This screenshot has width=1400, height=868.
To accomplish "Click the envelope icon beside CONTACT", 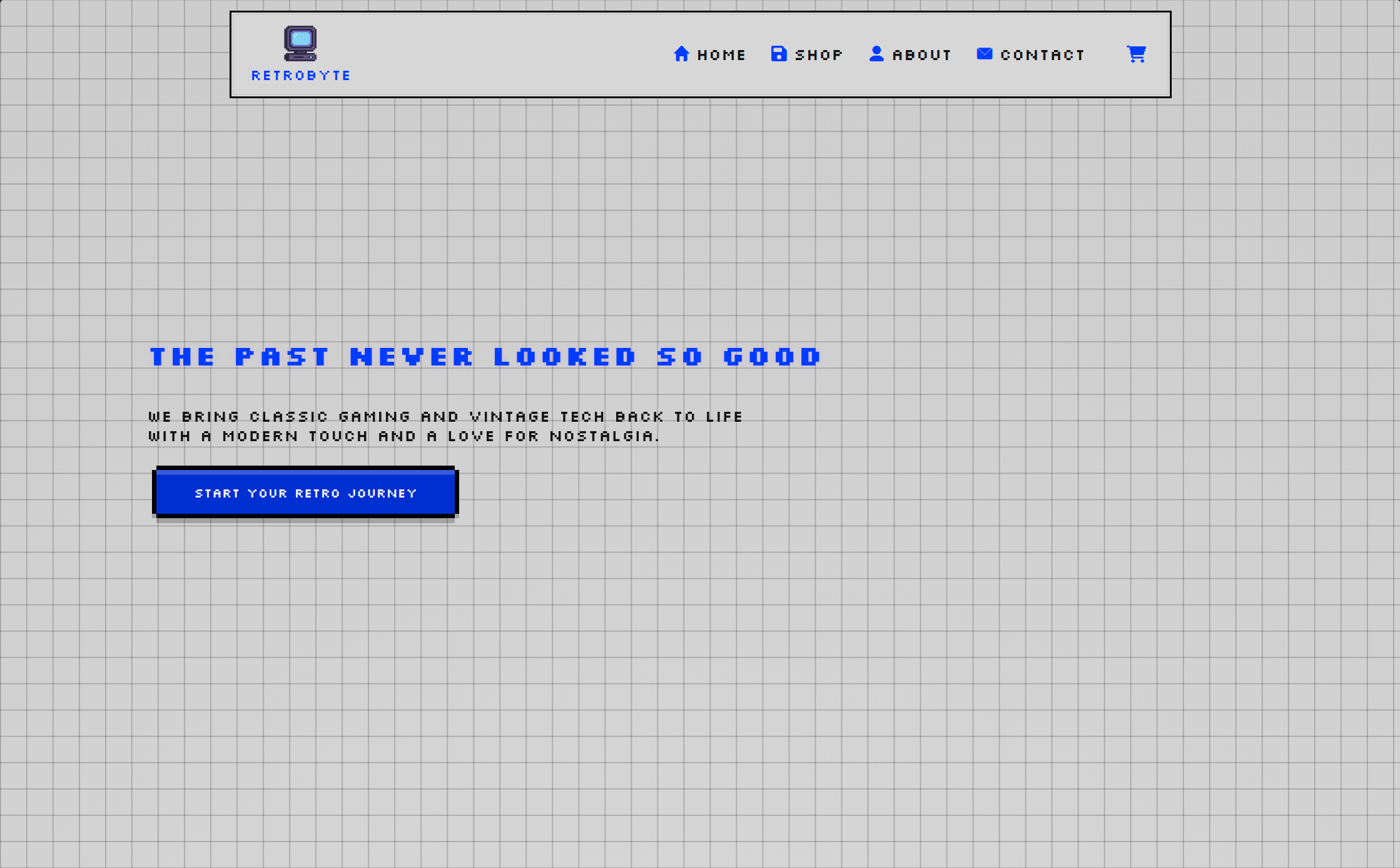I will pyautogui.click(x=984, y=54).
